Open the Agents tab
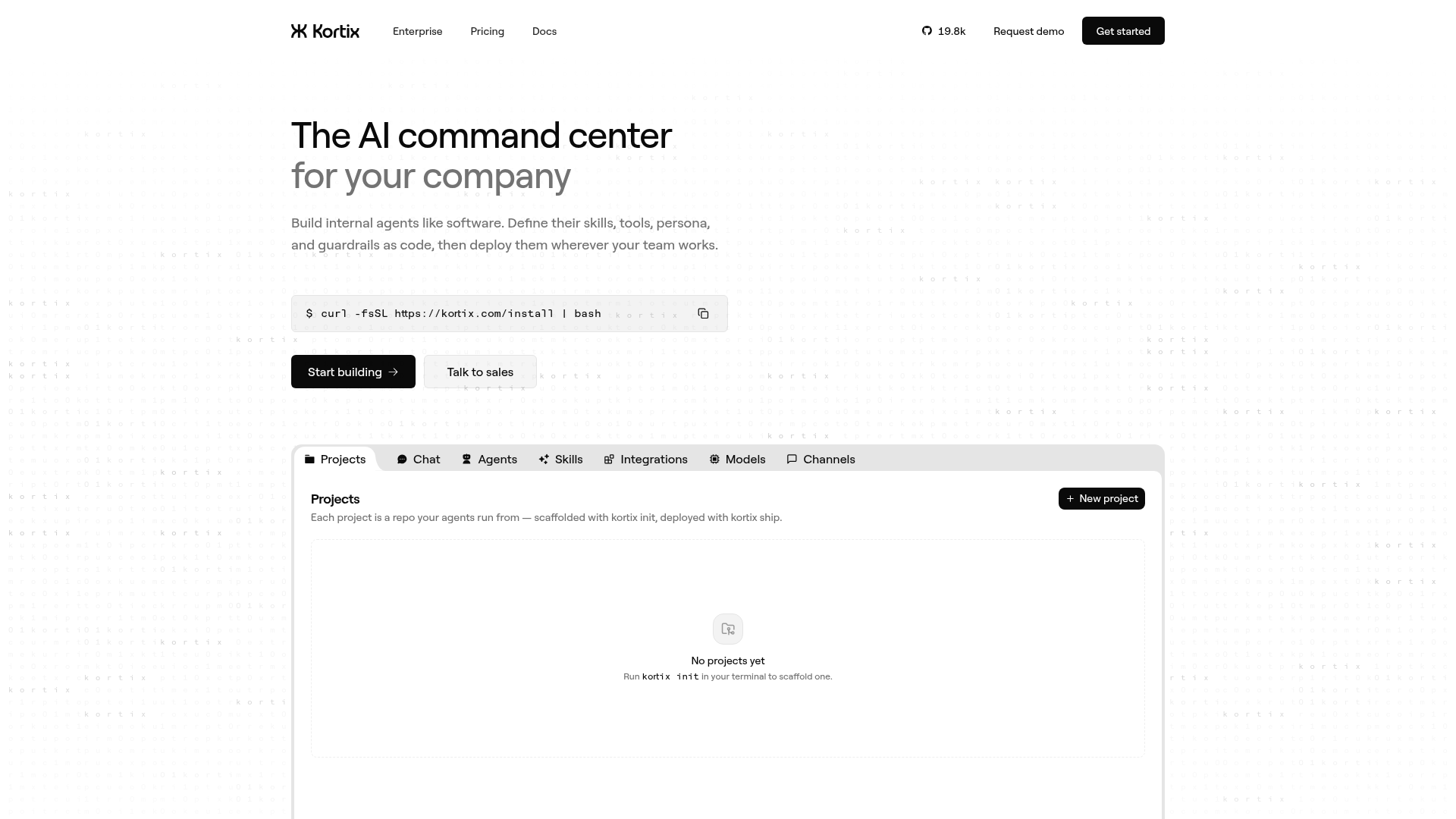This screenshot has height=819, width=1456. [x=489, y=460]
